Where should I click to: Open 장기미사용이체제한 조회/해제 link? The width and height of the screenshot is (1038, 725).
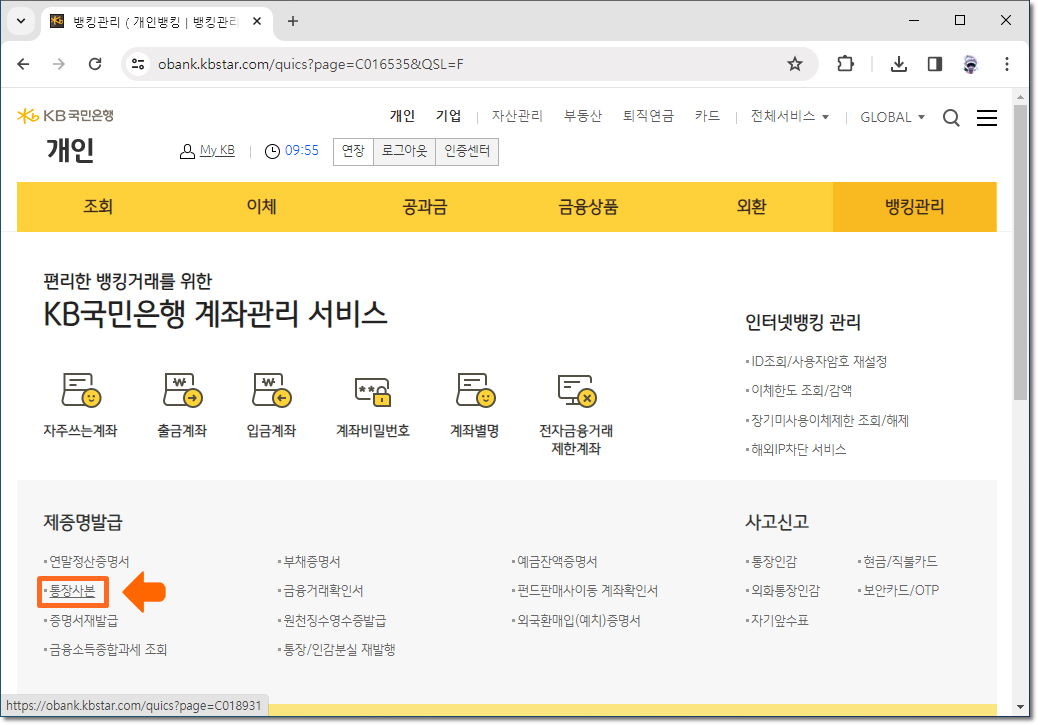point(830,421)
